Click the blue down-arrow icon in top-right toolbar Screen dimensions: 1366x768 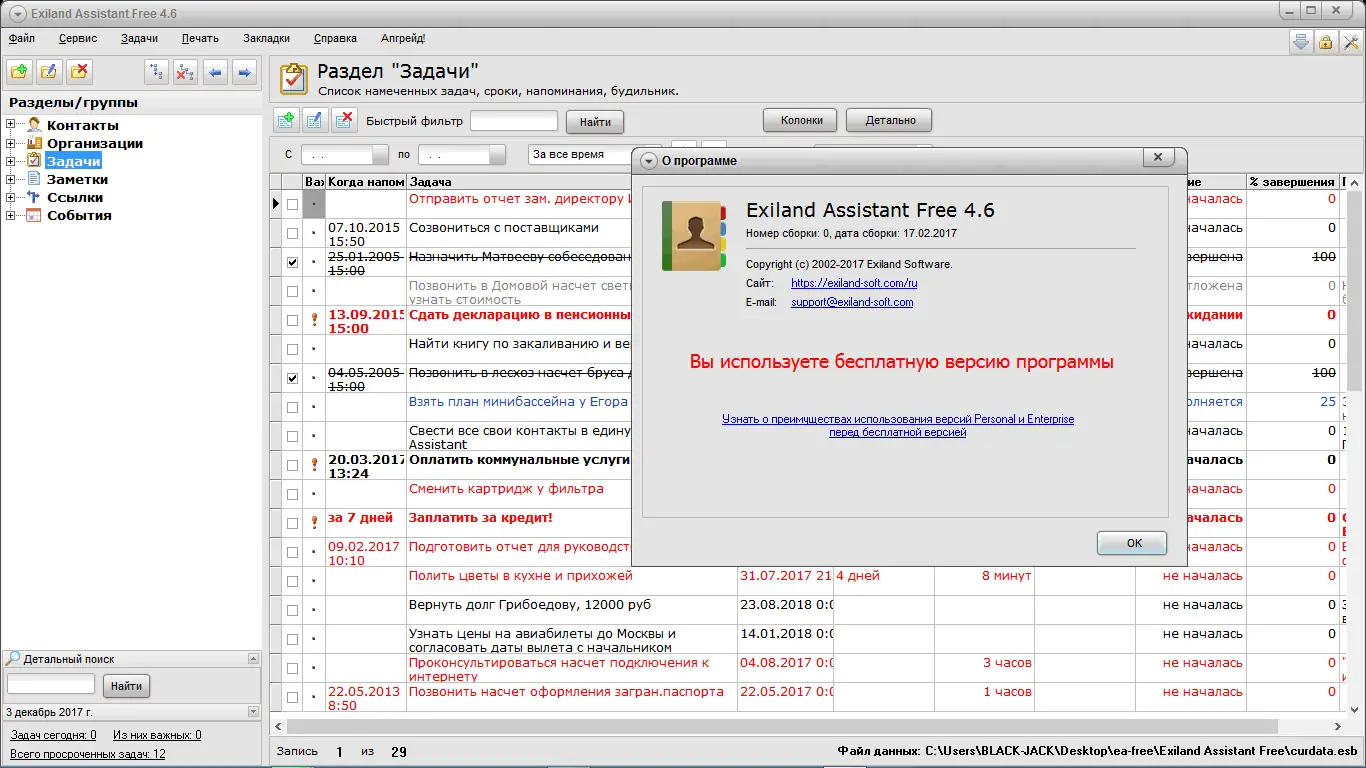click(1300, 41)
